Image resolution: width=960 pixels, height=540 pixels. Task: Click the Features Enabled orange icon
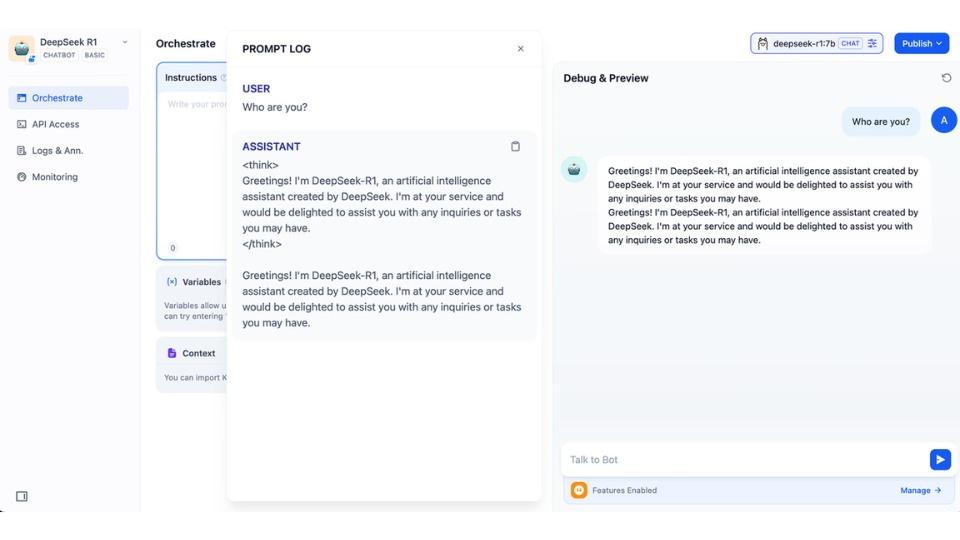pyautogui.click(x=579, y=490)
